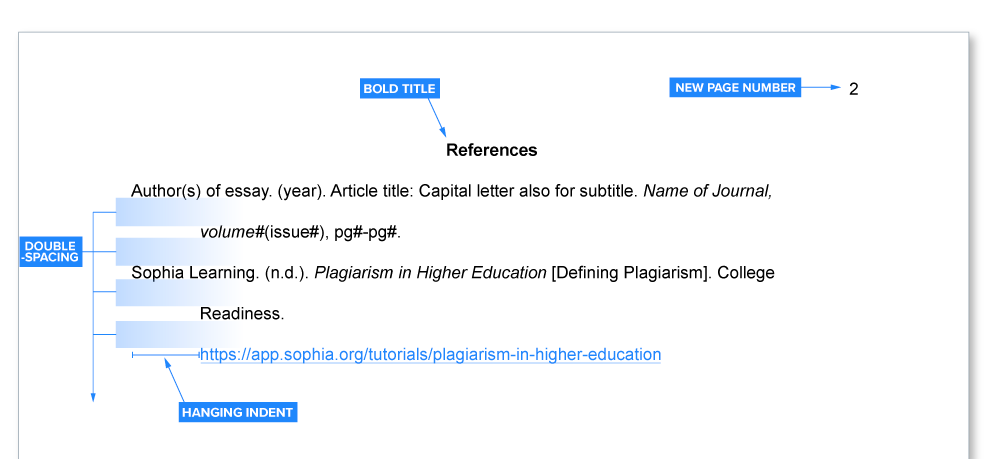Click the Readiness. line
Viewport: 1001px width, 459px height.
click(x=242, y=314)
